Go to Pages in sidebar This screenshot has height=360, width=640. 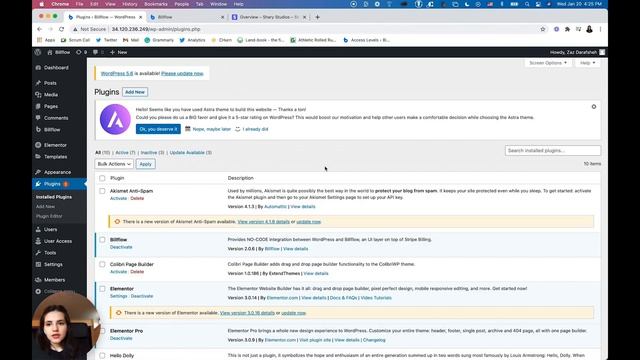click(x=51, y=106)
